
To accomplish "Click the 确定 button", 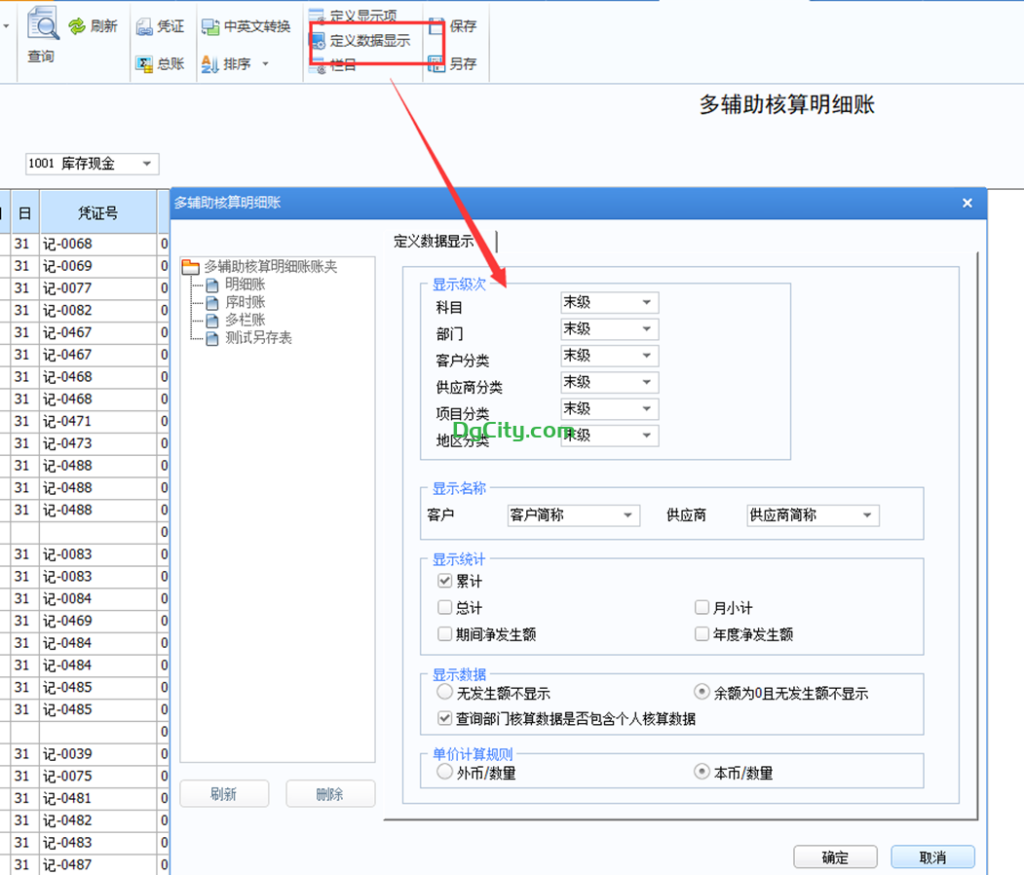I will click(x=835, y=857).
